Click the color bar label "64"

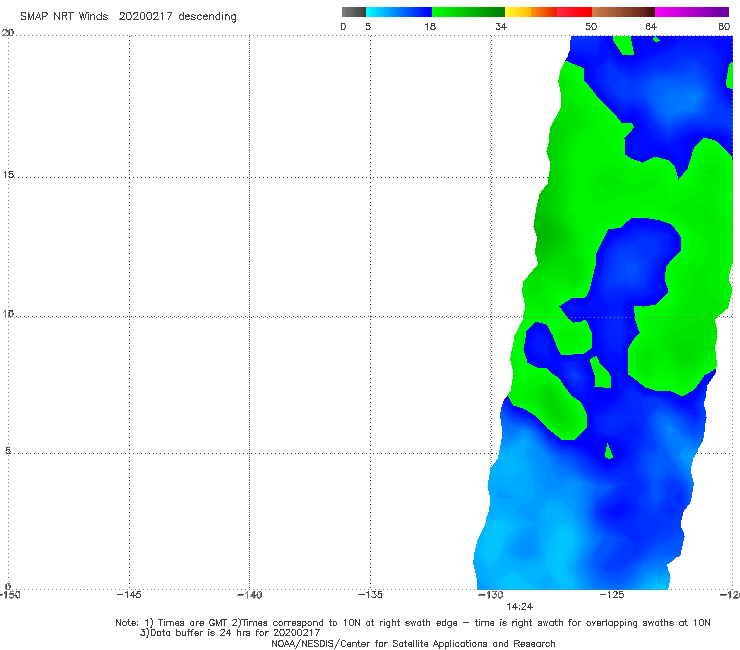[651, 26]
